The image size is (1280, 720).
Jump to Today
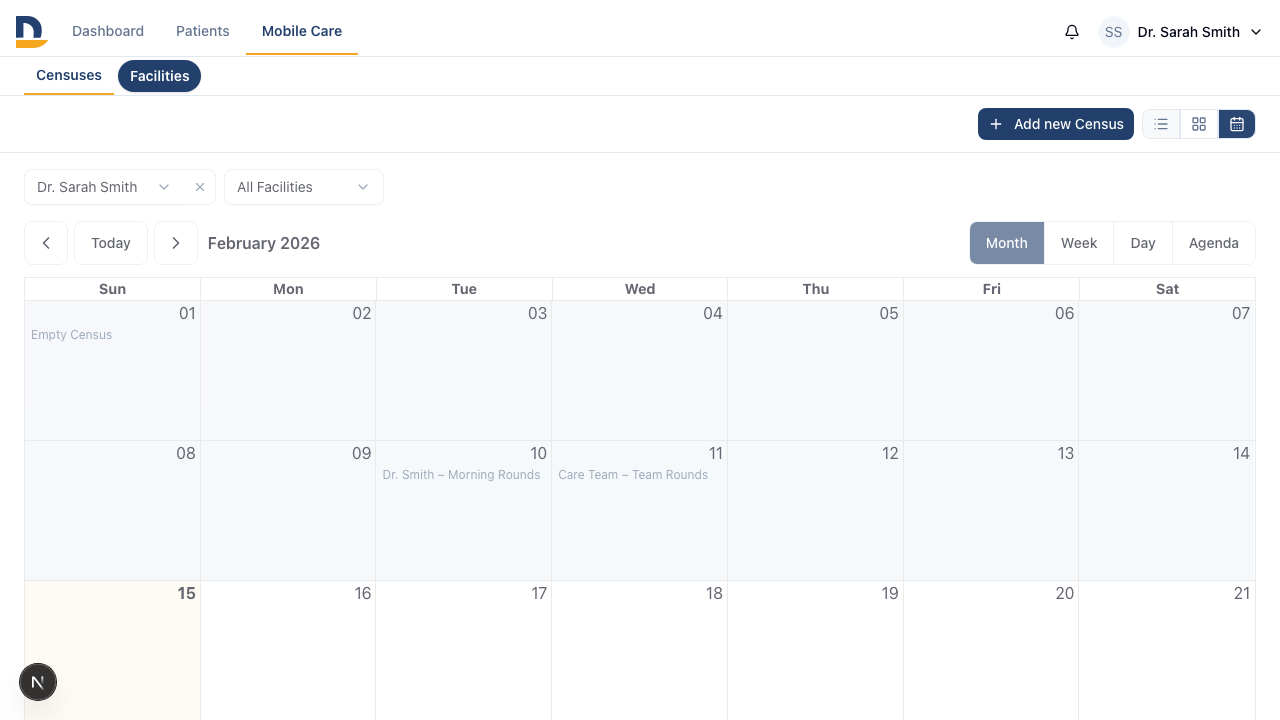click(x=111, y=243)
